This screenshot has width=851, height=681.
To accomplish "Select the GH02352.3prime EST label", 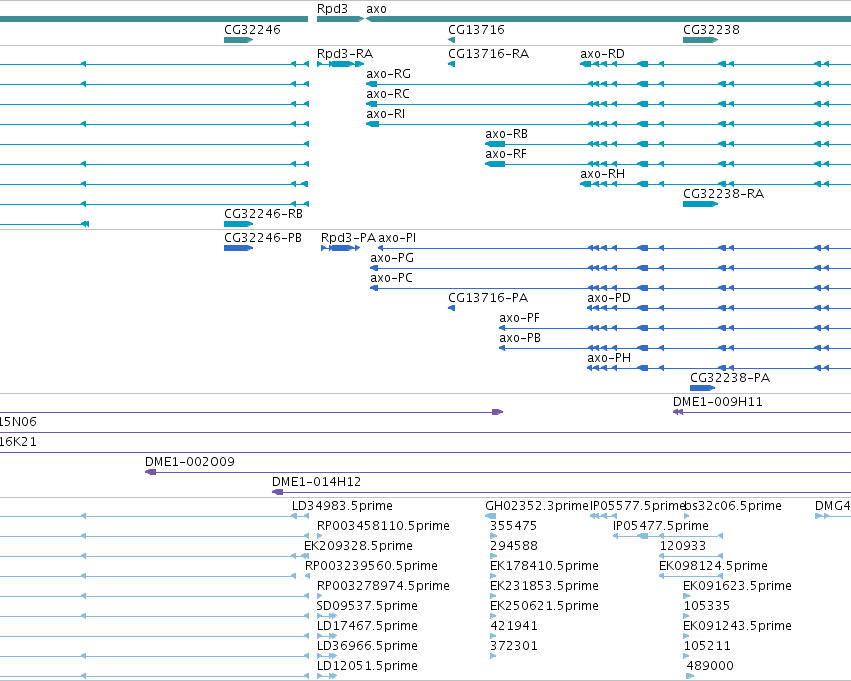I will (537, 506).
